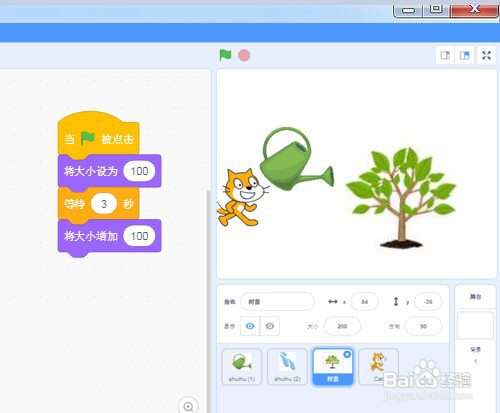
Task: Click the direction field showing 90
Action: click(x=423, y=326)
